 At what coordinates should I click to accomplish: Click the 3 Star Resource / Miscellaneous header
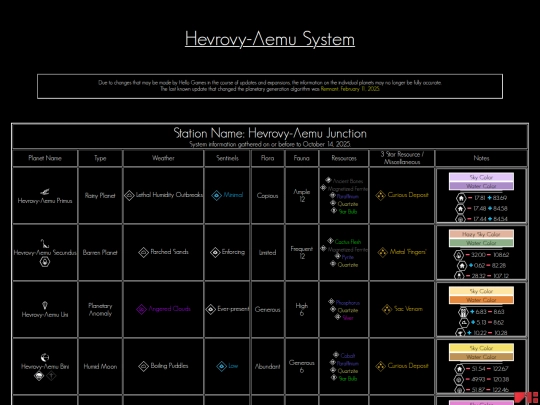(x=402, y=158)
